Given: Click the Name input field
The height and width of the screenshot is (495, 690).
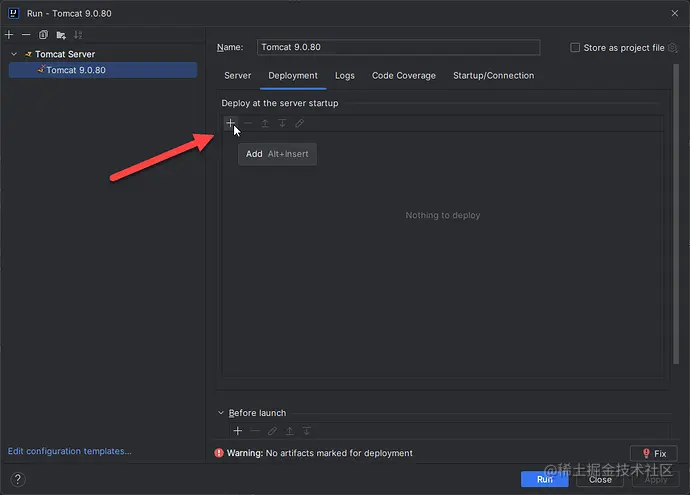Looking at the screenshot, I should 398,47.
